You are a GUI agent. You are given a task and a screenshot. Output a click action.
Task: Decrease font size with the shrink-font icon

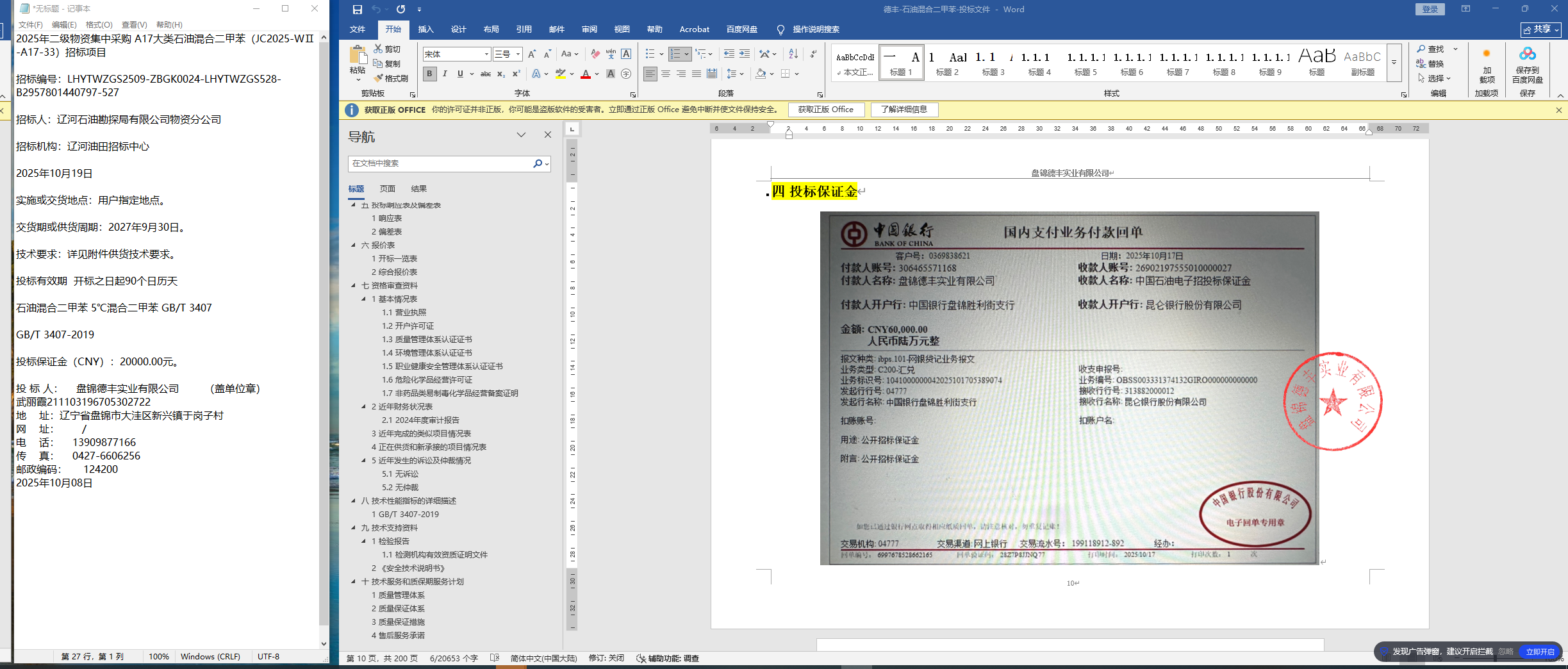click(547, 54)
